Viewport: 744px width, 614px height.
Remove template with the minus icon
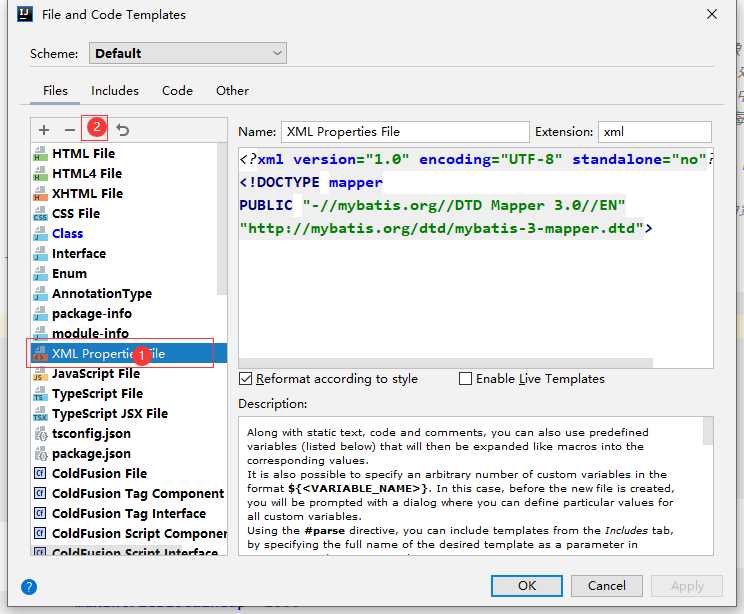(x=70, y=130)
